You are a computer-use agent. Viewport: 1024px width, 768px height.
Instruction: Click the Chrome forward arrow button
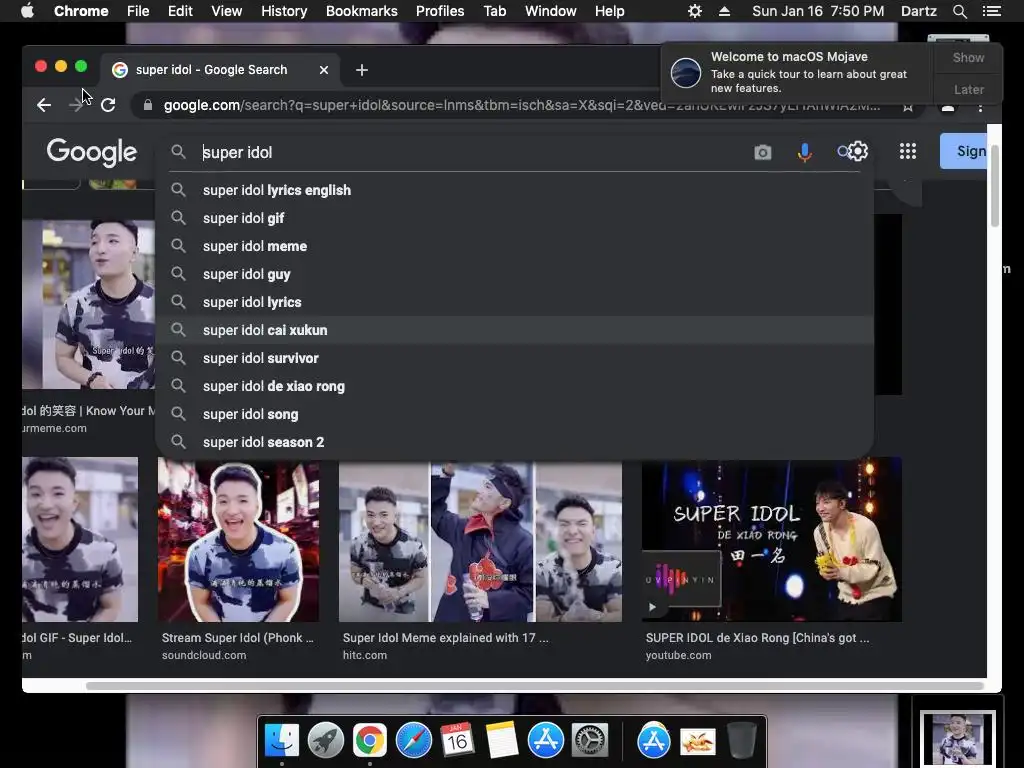tap(76, 104)
